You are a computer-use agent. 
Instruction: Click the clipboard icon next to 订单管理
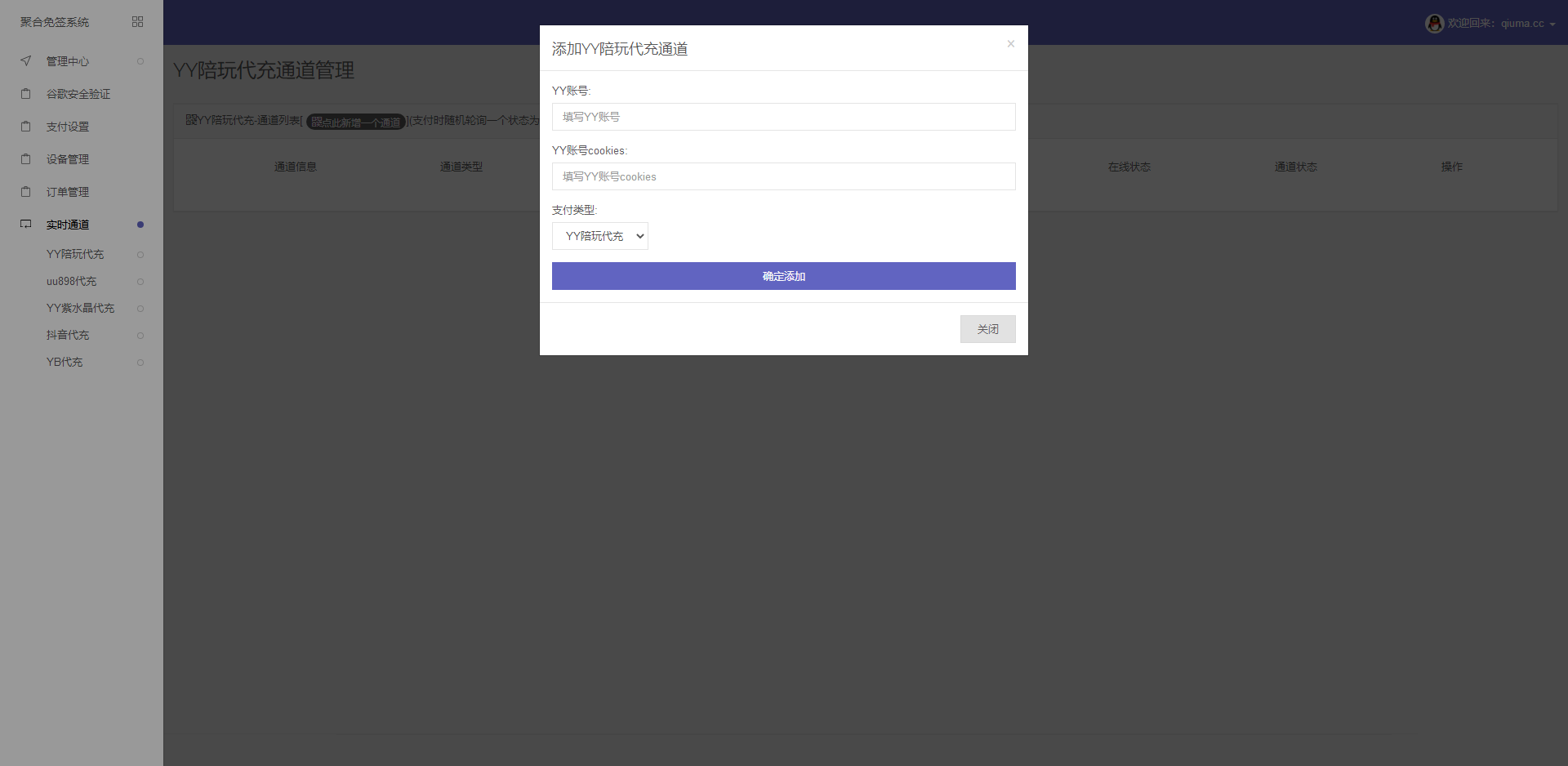(x=26, y=192)
